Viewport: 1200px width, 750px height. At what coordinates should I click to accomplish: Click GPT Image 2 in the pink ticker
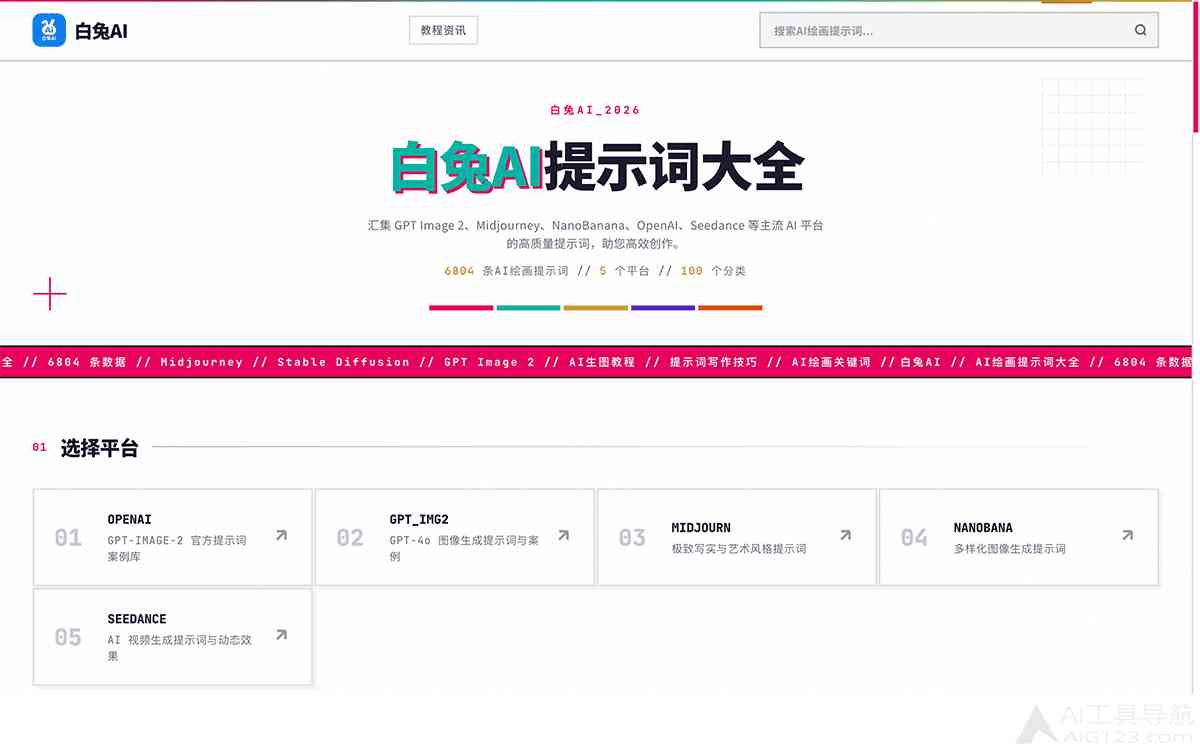click(x=489, y=362)
